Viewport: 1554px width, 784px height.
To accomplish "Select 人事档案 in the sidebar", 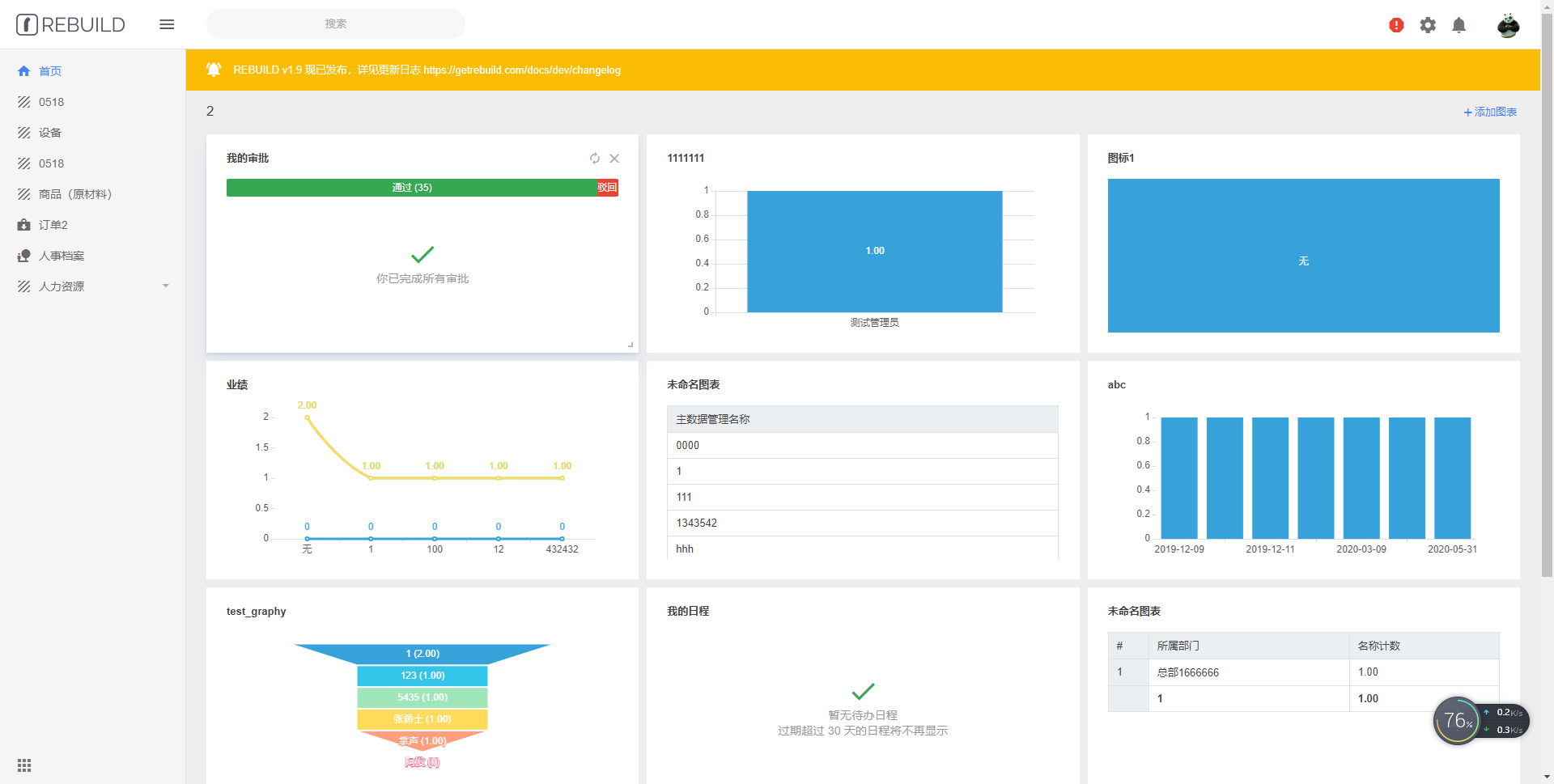I will [x=62, y=256].
